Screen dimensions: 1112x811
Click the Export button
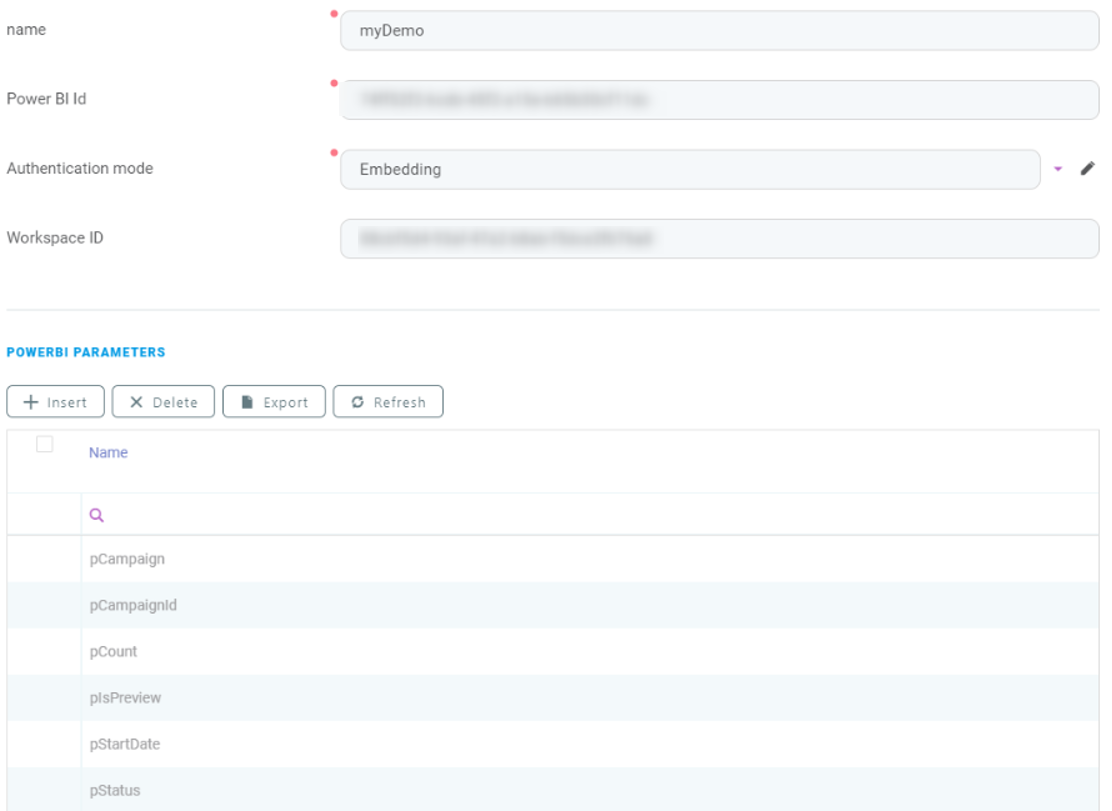(274, 402)
